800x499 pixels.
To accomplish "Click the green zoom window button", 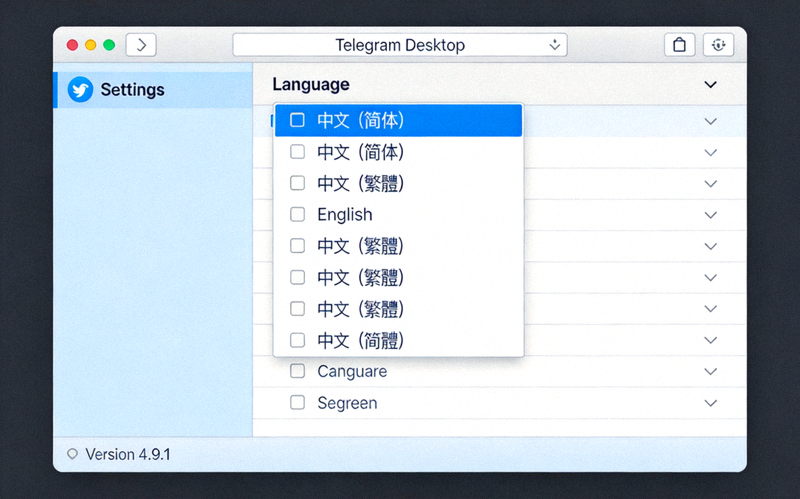I will click(109, 45).
